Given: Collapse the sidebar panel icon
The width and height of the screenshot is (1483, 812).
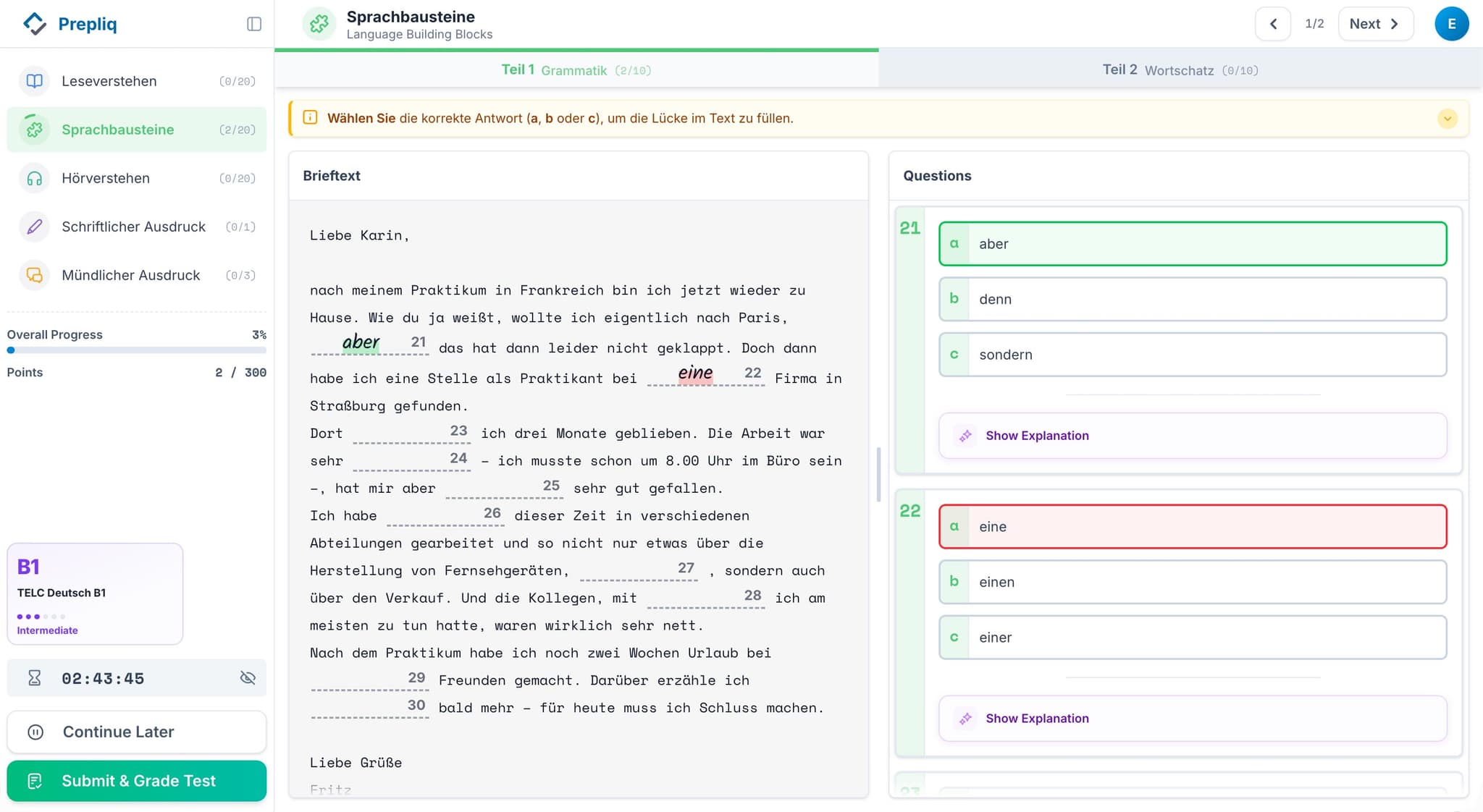Looking at the screenshot, I should click(254, 24).
